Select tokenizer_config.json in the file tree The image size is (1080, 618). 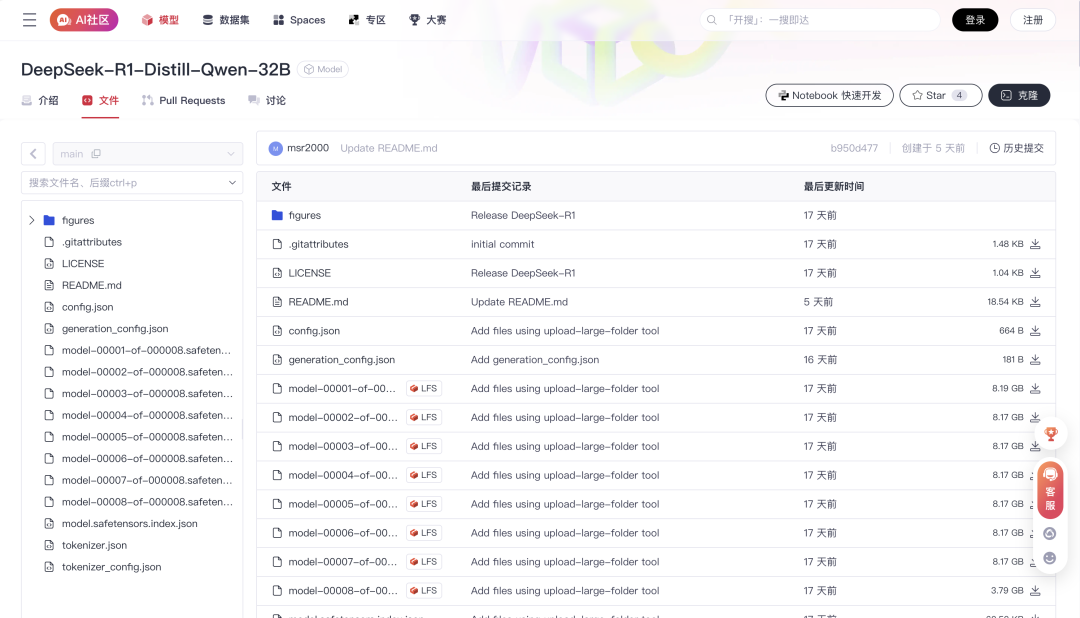click(112, 567)
